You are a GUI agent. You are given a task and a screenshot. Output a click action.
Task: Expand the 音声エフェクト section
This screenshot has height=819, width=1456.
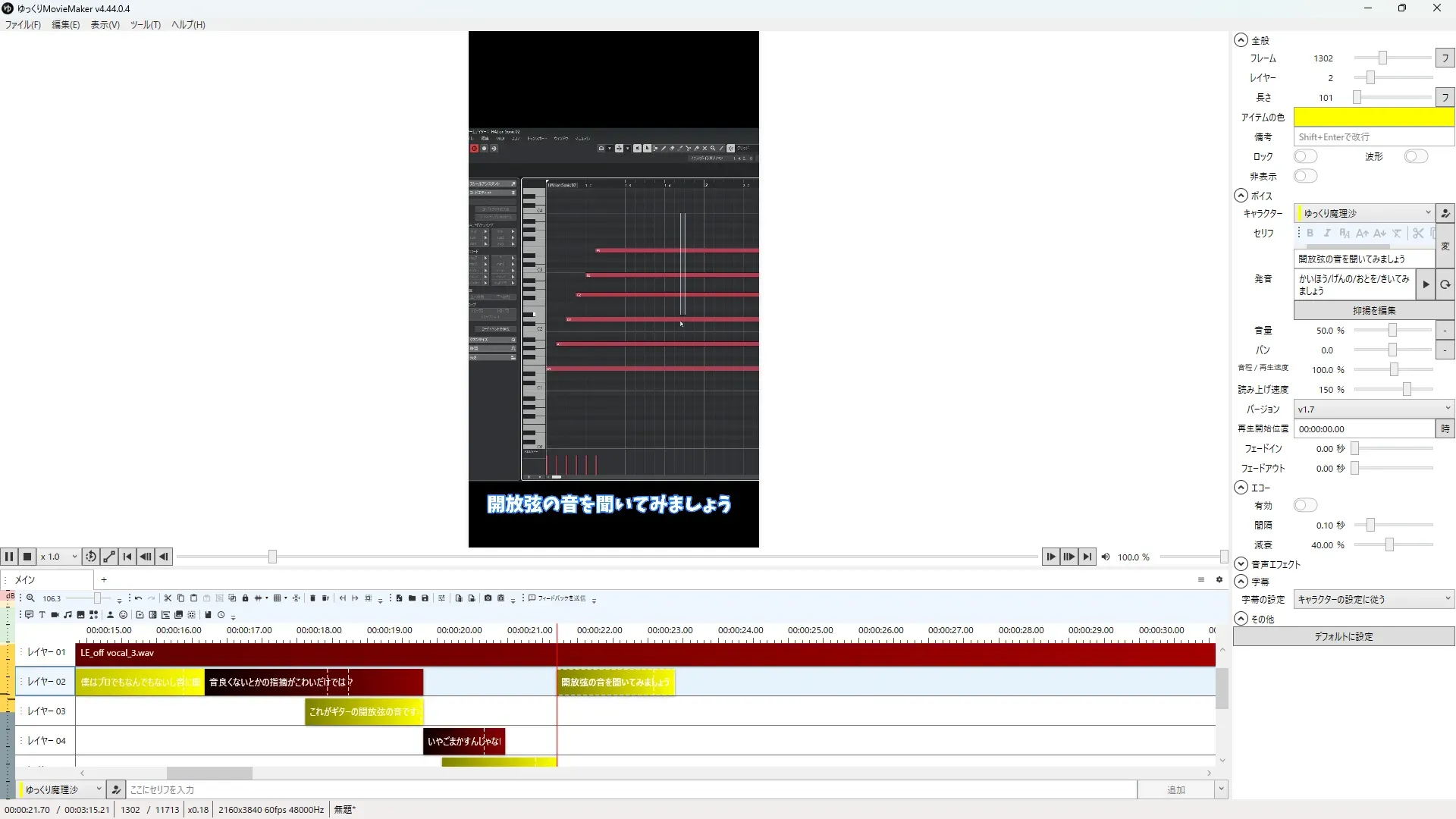click(x=1241, y=564)
